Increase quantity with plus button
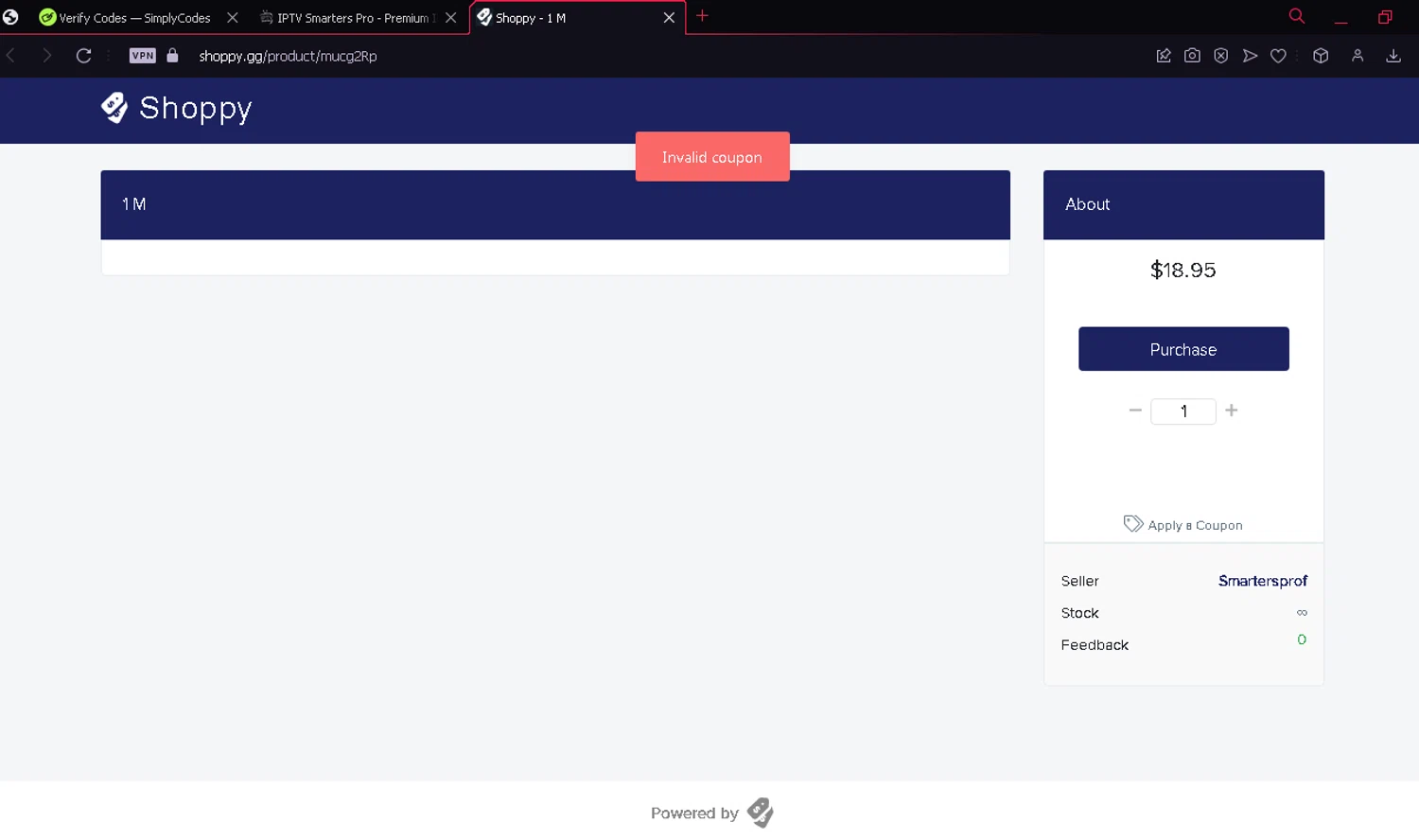 pos(1232,411)
